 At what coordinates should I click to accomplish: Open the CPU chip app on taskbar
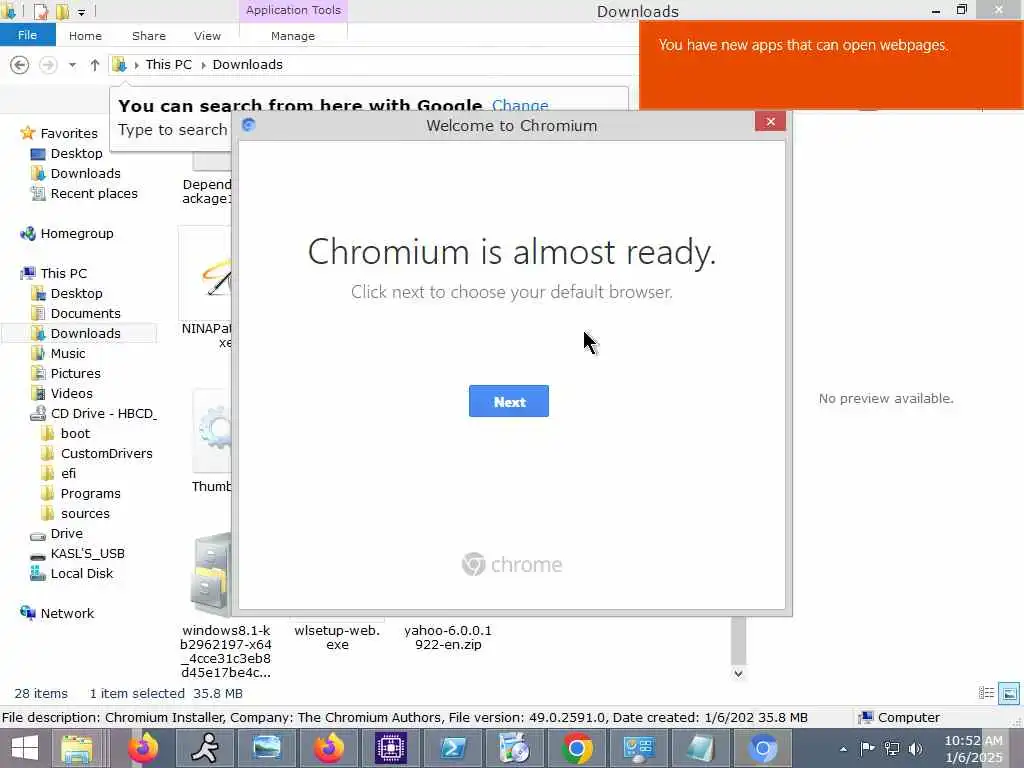[391, 748]
